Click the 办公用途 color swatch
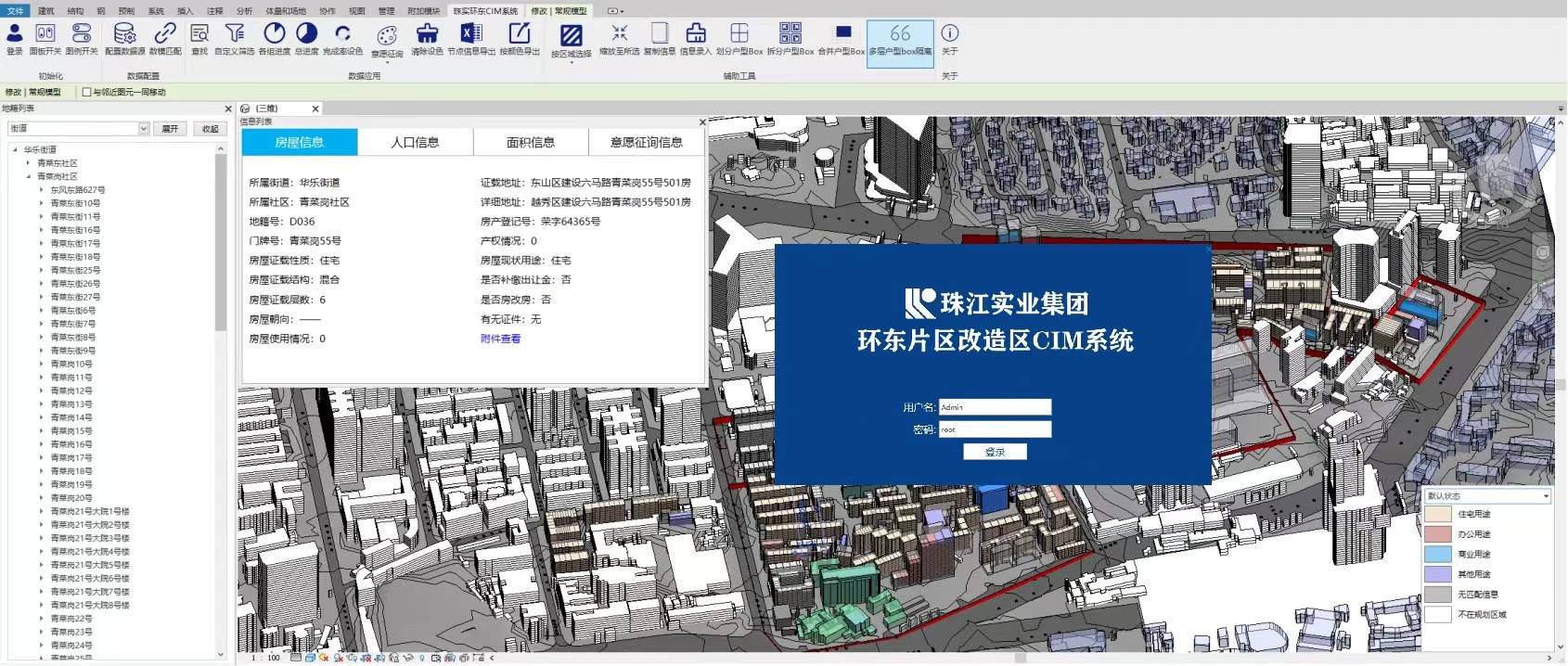Viewport: 1568px width, 666px height. tap(1438, 534)
